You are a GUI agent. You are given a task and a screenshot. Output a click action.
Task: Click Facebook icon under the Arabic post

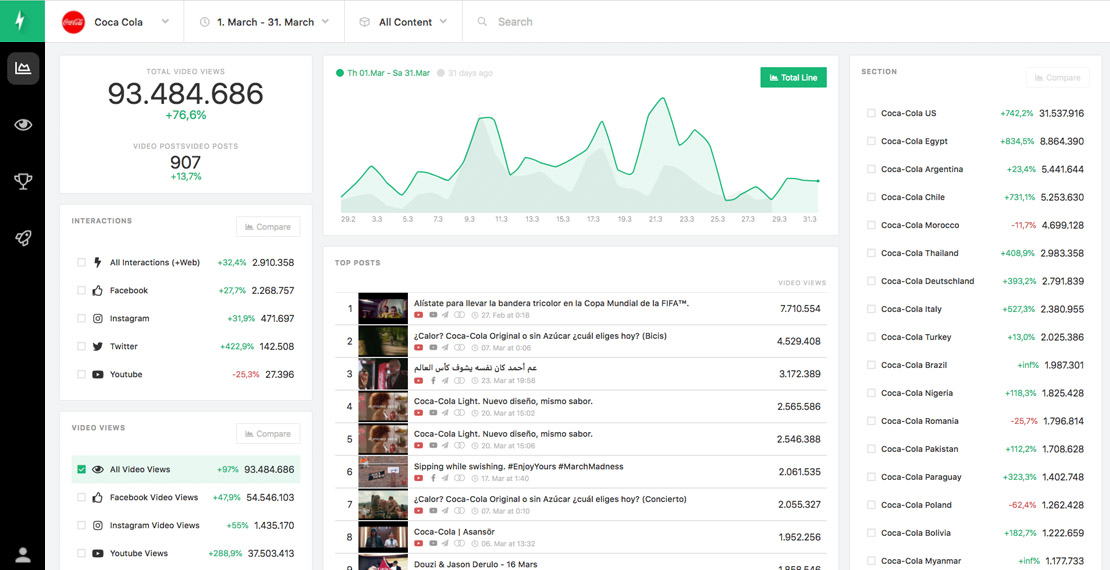point(433,380)
